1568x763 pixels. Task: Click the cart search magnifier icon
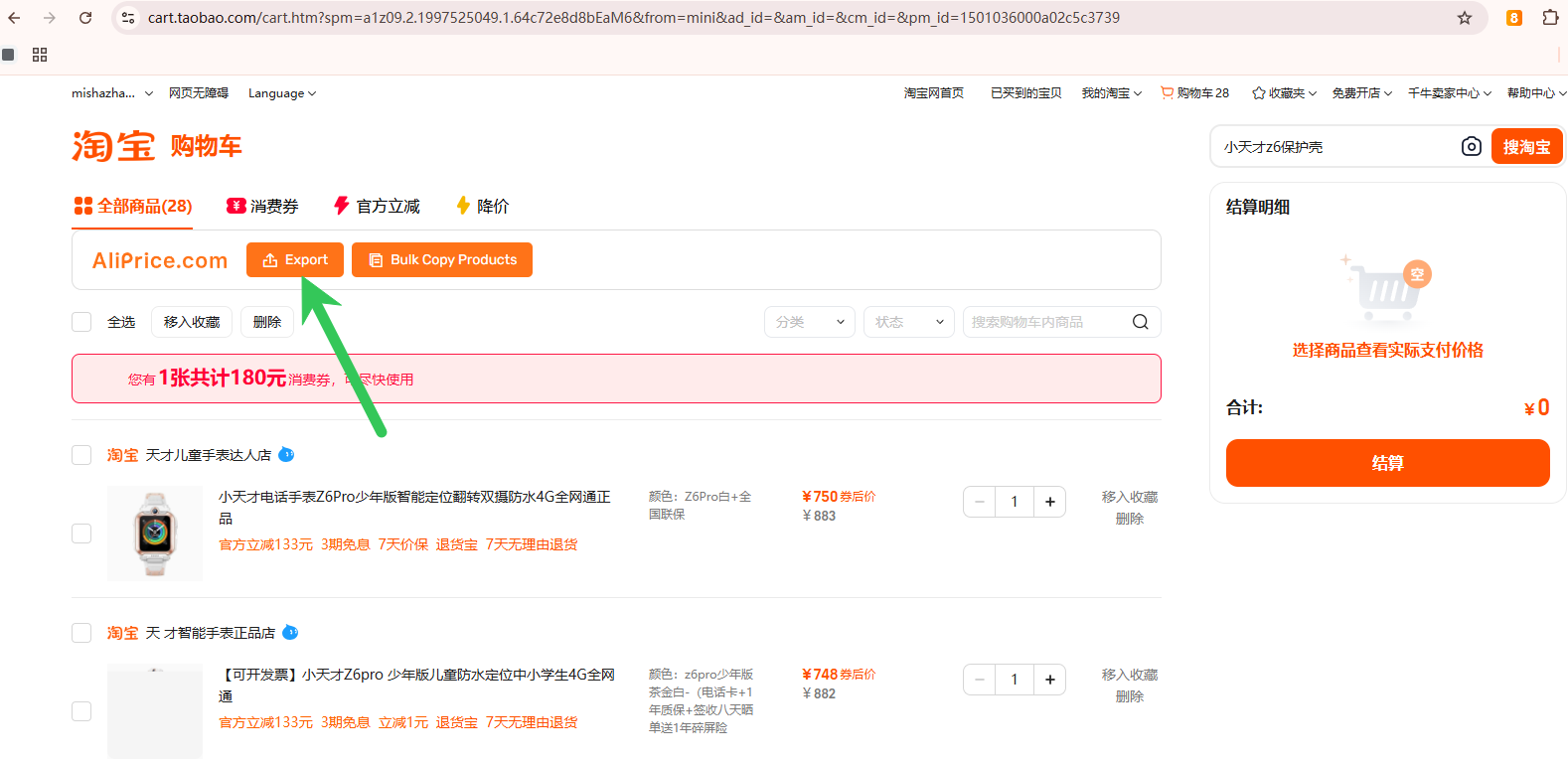(x=1140, y=322)
